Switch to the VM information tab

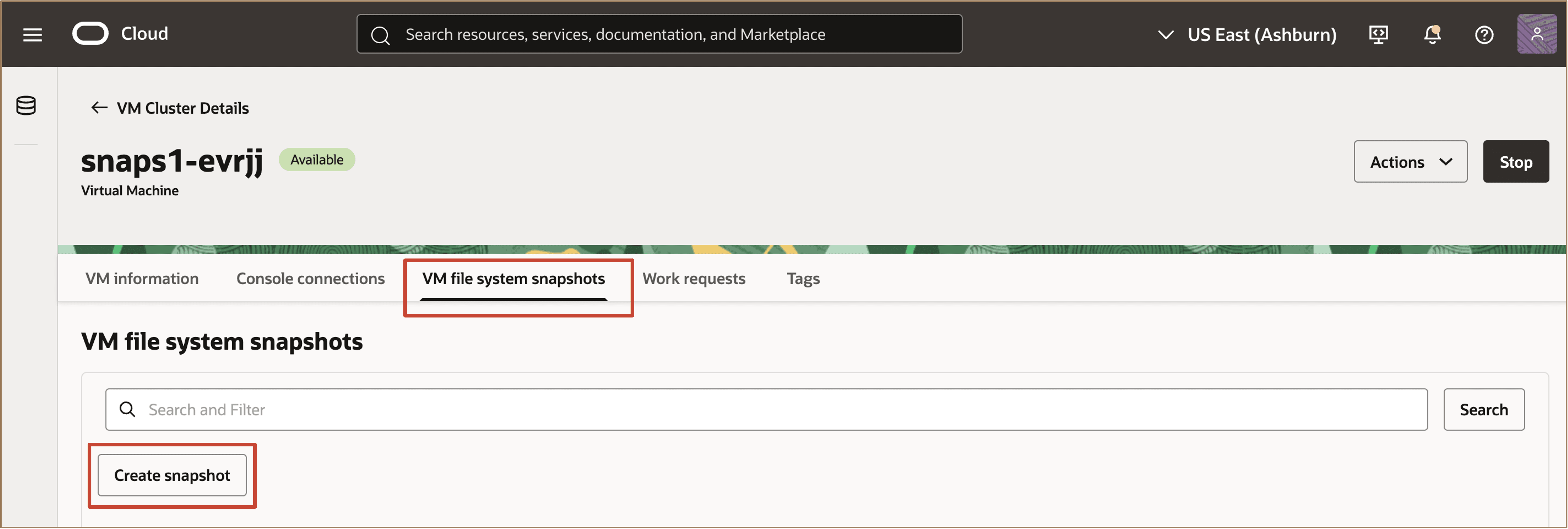click(142, 279)
